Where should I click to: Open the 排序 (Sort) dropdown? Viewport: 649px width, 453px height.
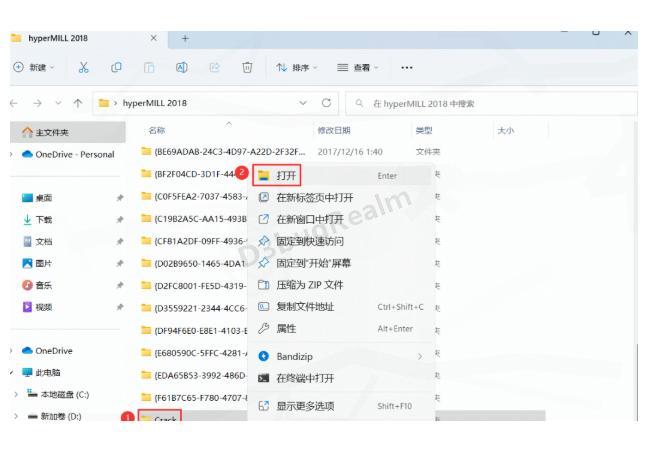click(x=297, y=67)
